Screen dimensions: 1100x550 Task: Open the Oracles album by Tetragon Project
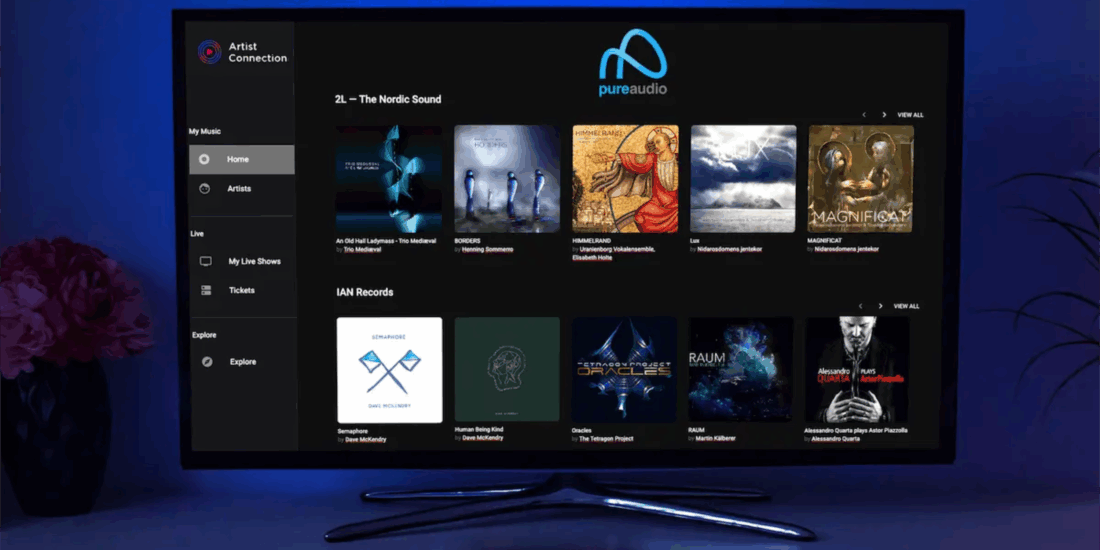point(625,370)
